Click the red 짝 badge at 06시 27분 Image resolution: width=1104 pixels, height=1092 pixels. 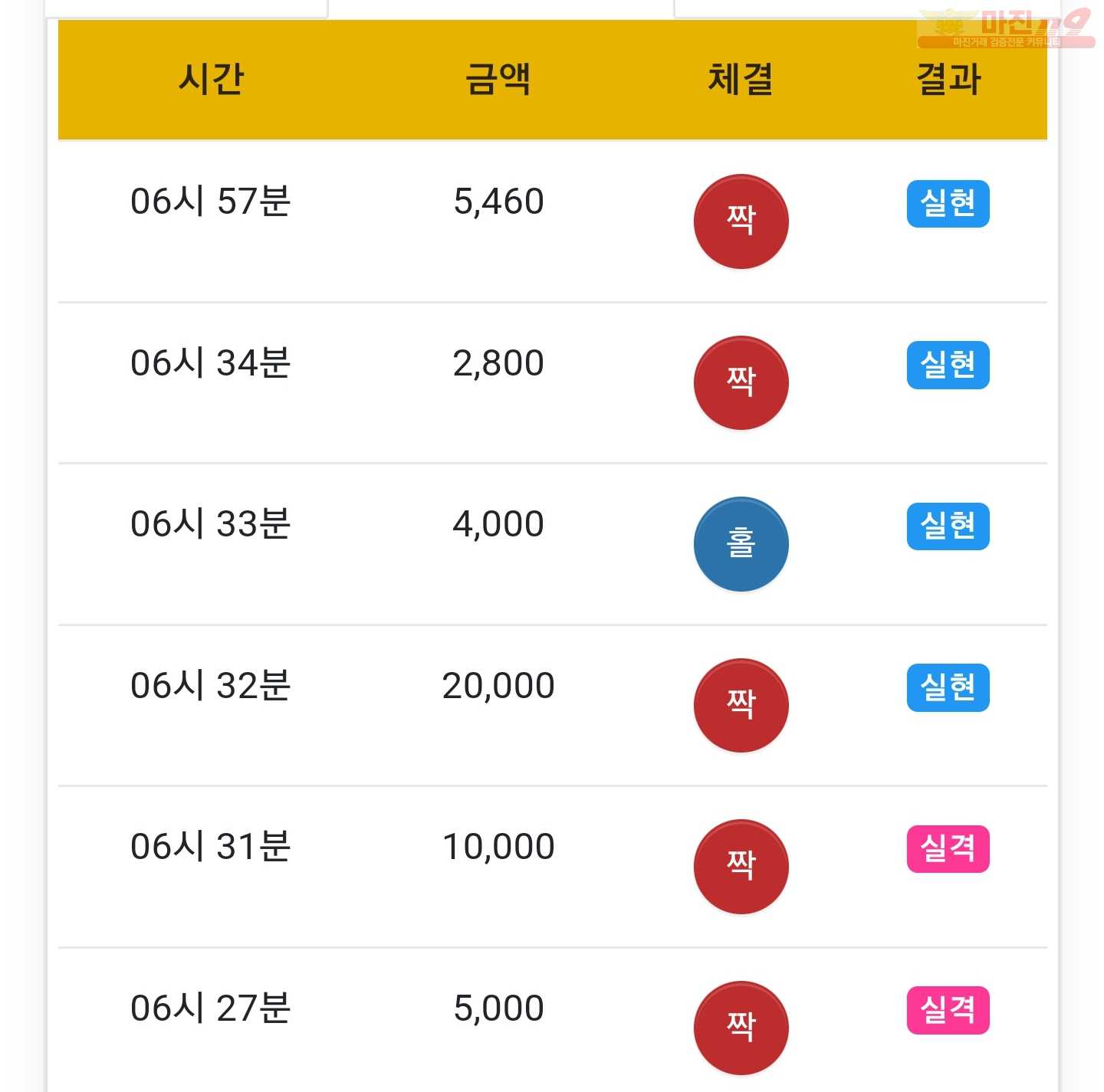(741, 1028)
